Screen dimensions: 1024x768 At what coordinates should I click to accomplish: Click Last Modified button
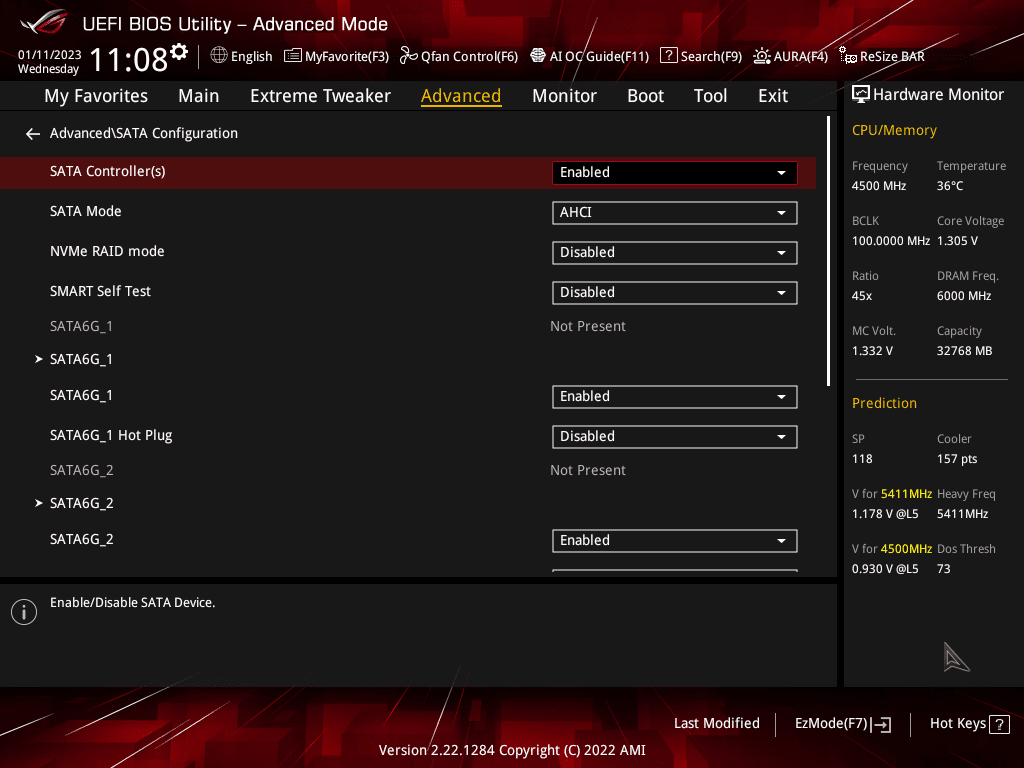[716, 724]
